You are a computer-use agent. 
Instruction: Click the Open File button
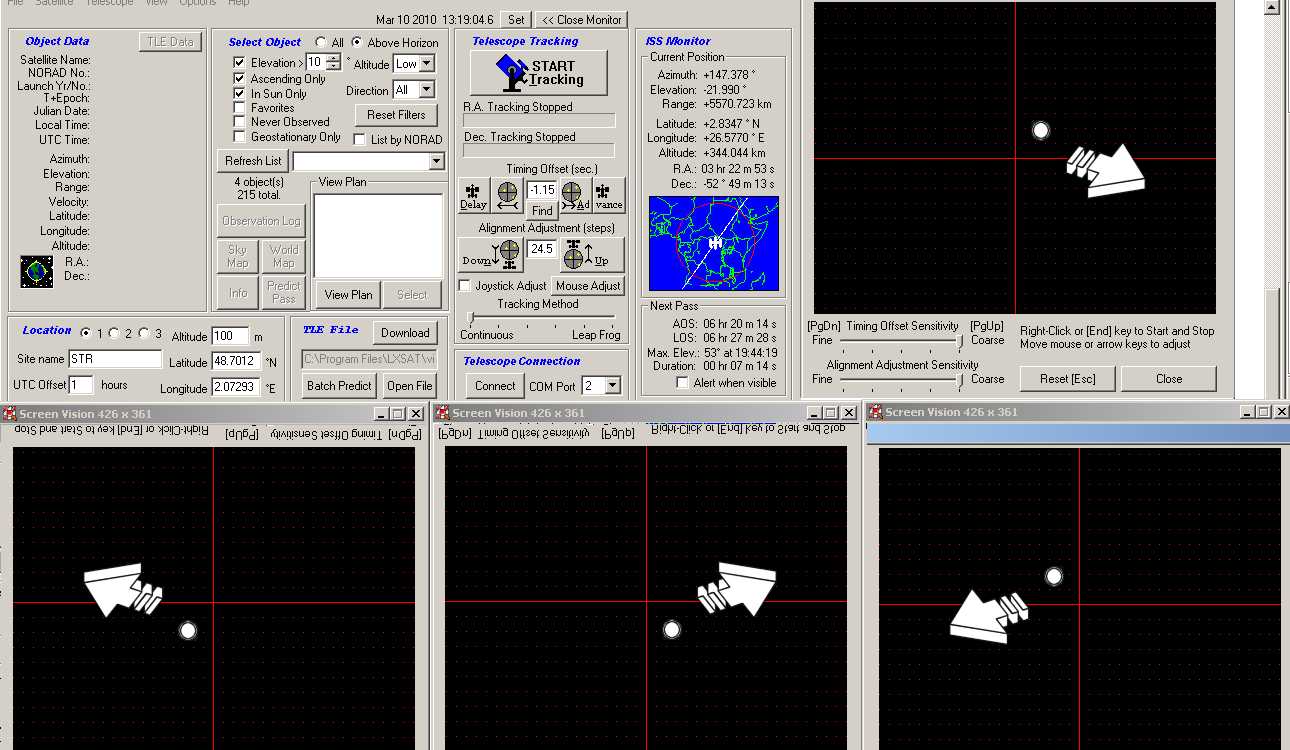(410, 386)
